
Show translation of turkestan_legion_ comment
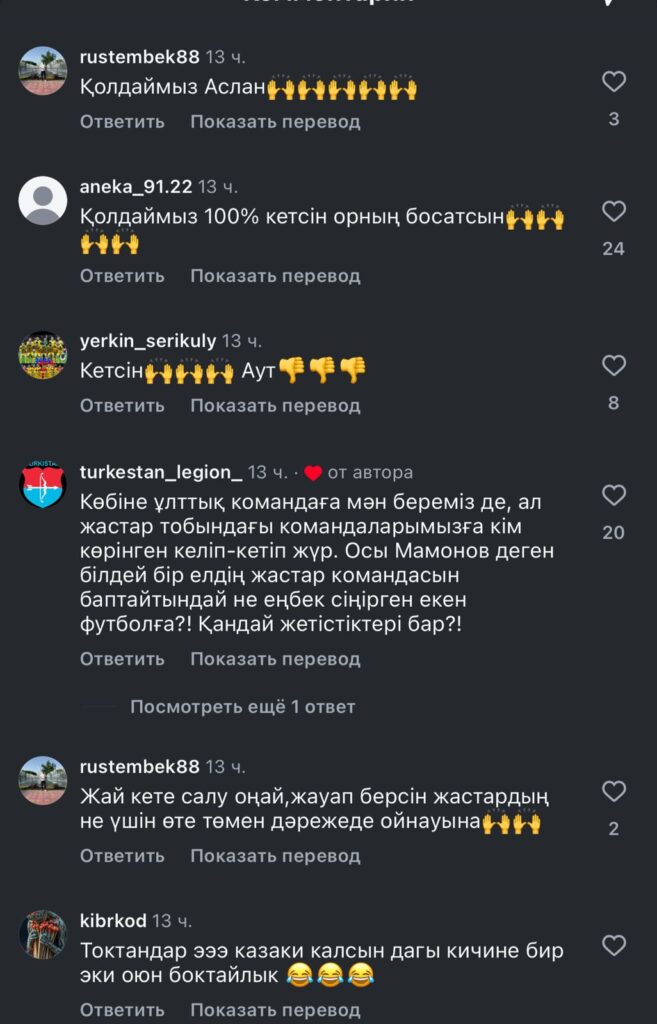point(275,659)
